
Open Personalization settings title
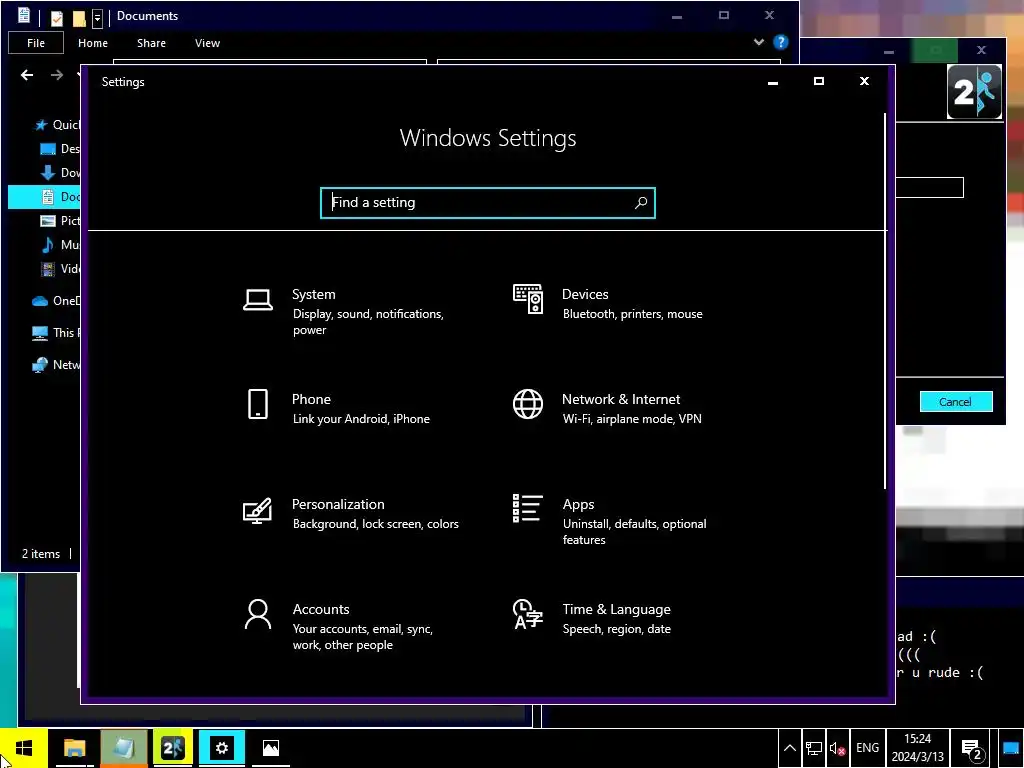pyautogui.click(x=338, y=504)
